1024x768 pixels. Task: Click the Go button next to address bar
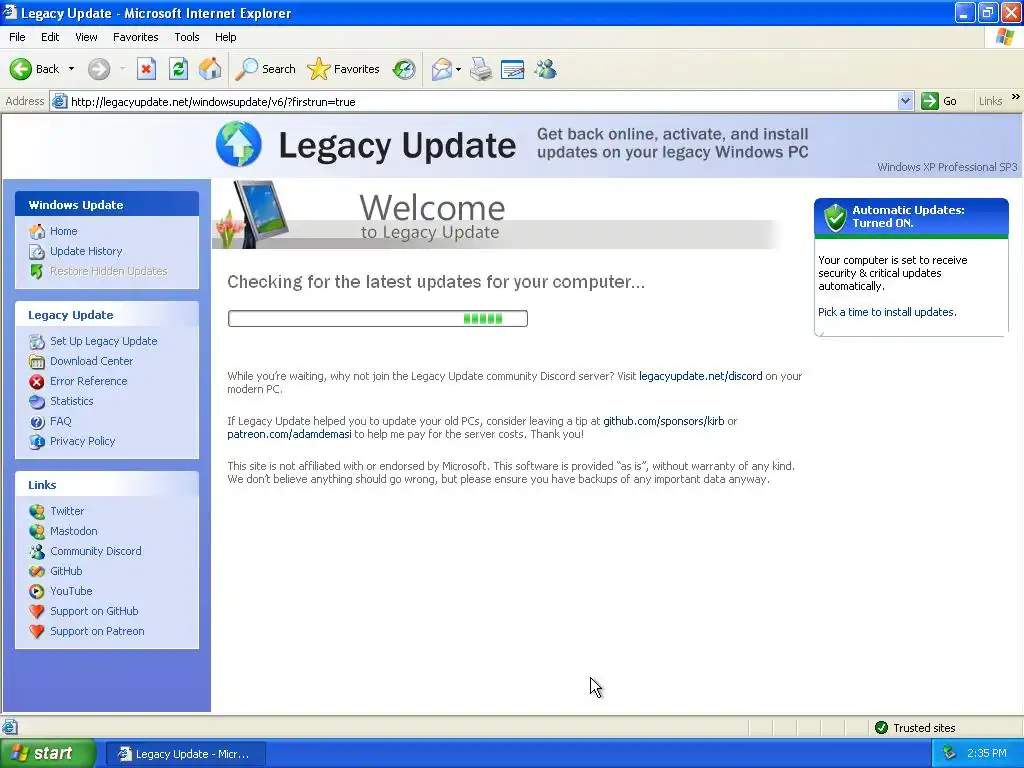pos(939,101)
